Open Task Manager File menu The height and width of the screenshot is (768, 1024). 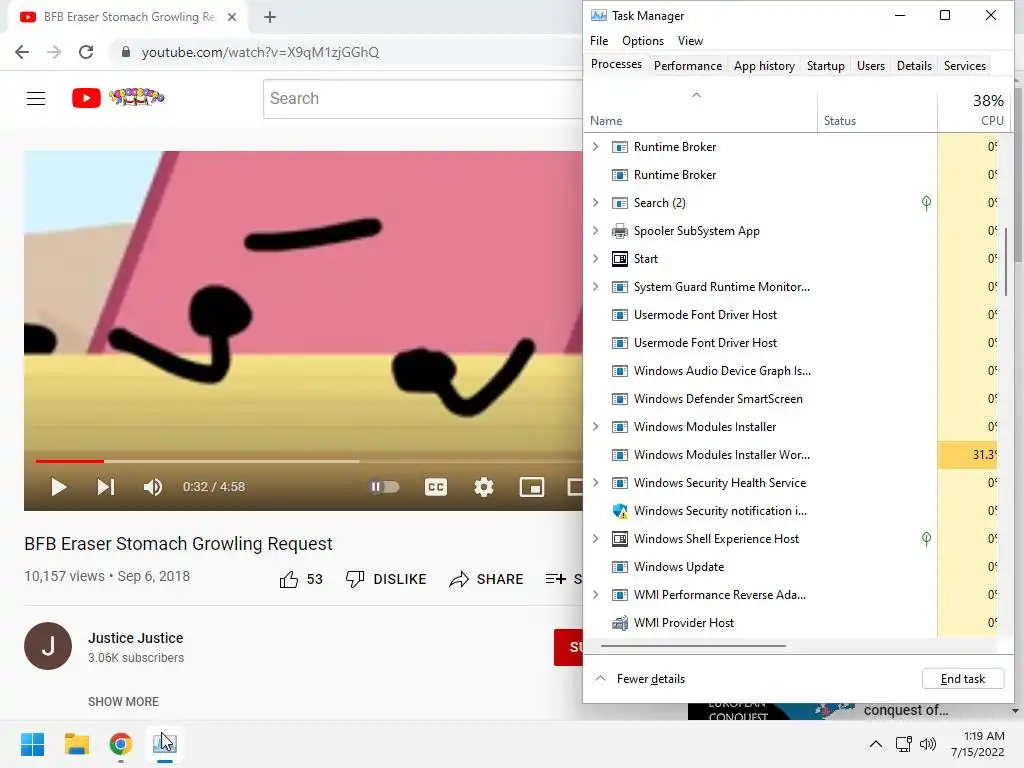coord(599,40)
